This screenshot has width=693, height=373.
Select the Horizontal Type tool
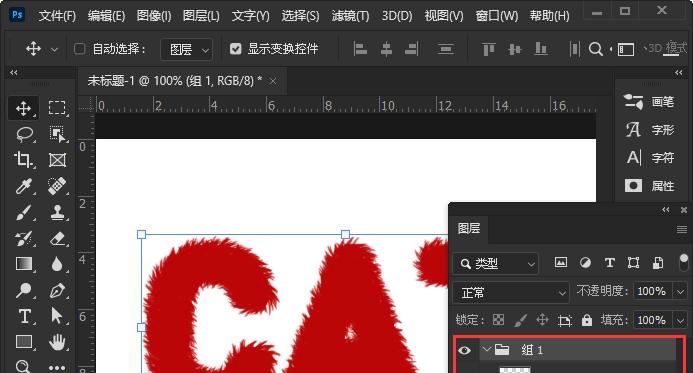24,316
